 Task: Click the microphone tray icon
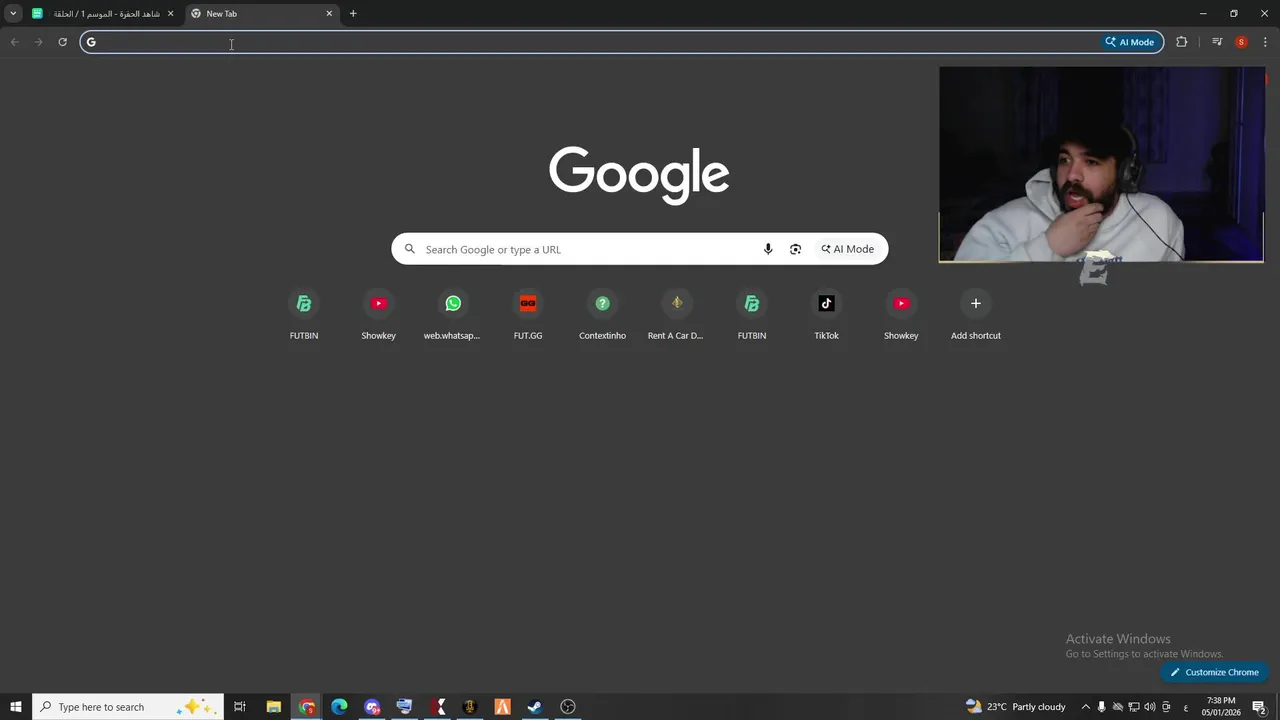click(x=1101, y=707)
